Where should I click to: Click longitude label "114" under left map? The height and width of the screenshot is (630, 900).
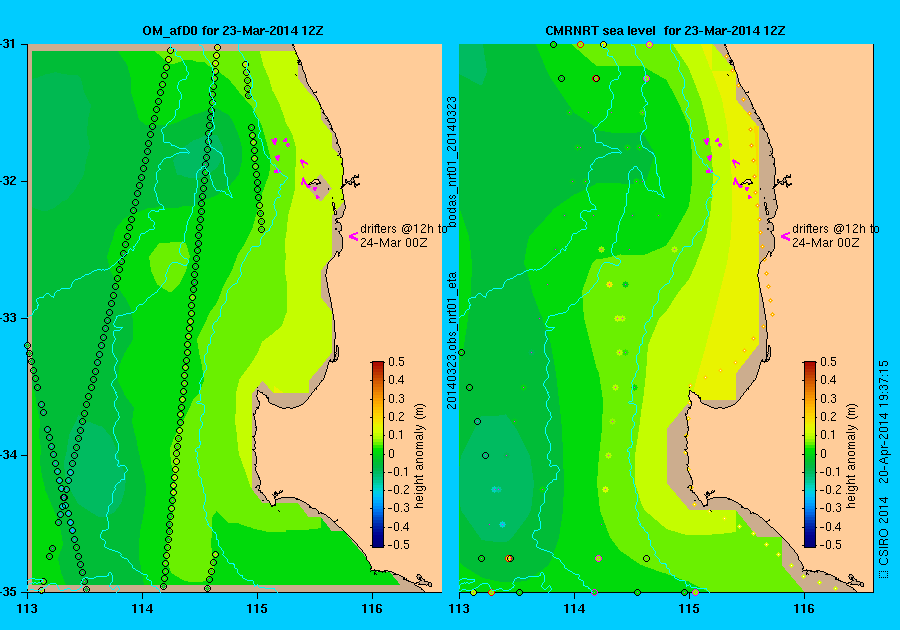142,609
